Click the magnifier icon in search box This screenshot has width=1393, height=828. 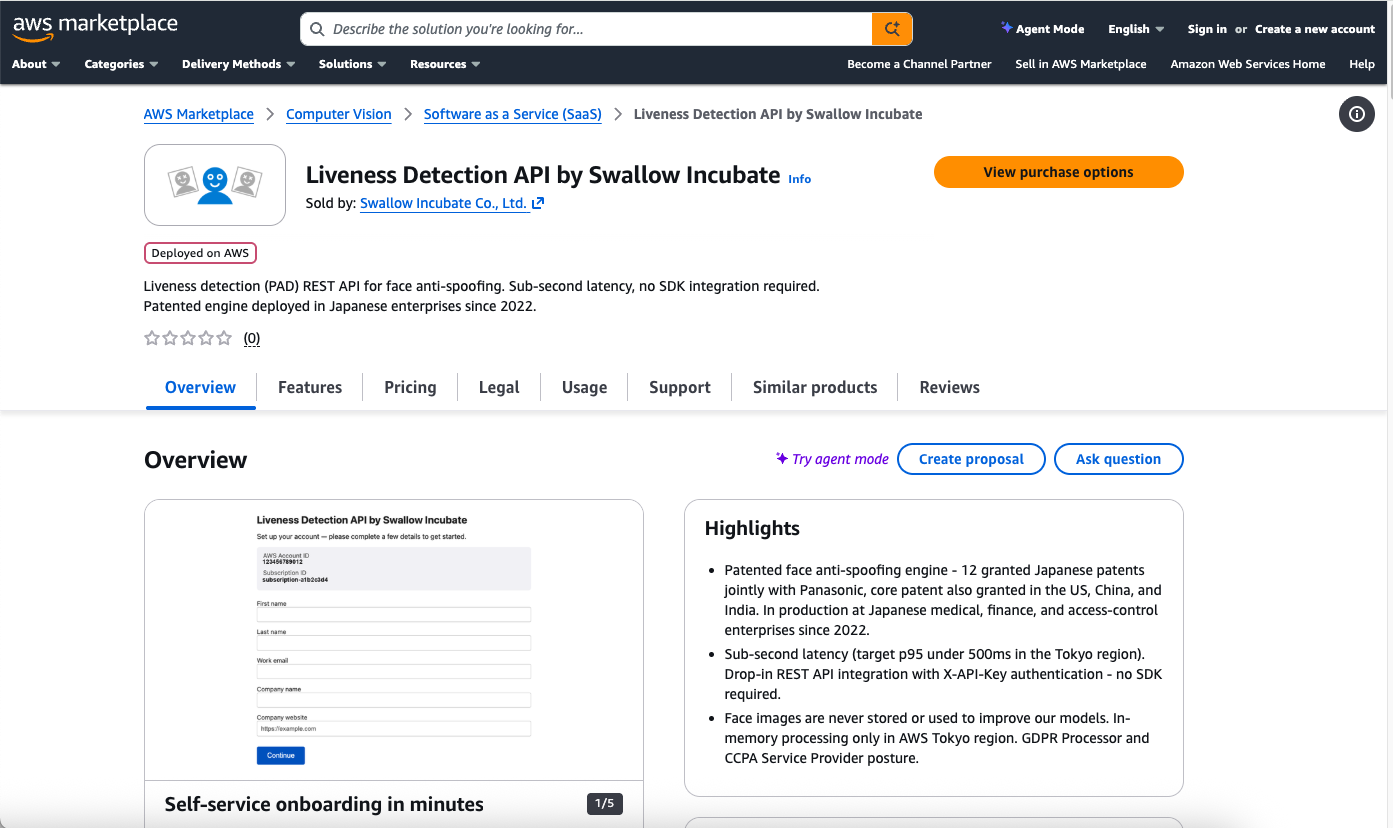317,29
